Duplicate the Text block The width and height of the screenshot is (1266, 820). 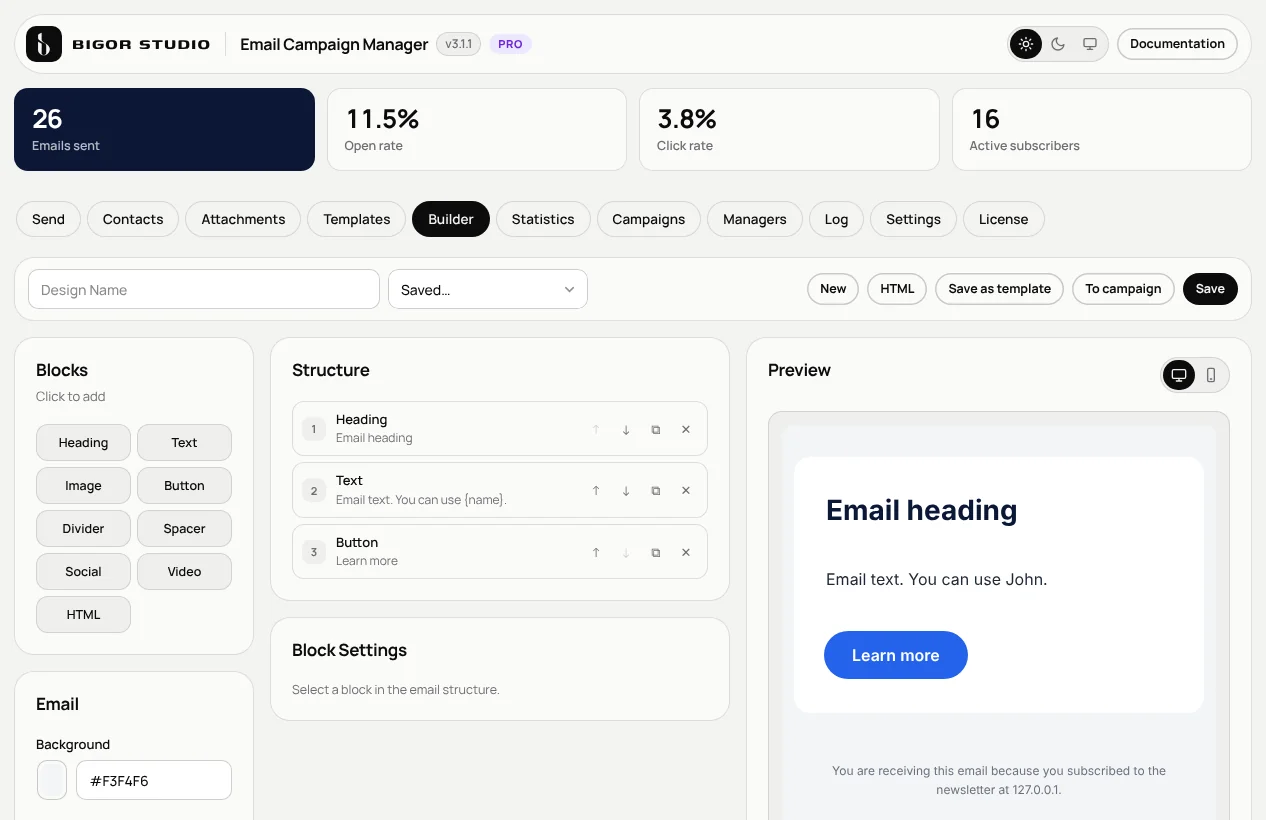(x=656, y=490)
